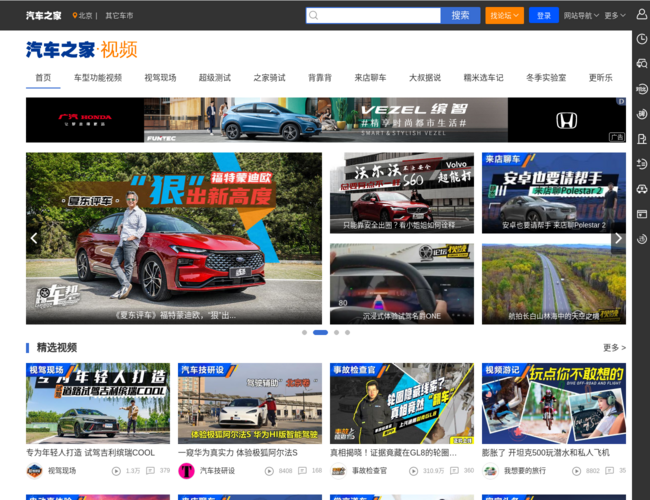Viewport: 650px width, 500px height.
Task: Click comment icon beside 168 count
Action: [303, 471]
